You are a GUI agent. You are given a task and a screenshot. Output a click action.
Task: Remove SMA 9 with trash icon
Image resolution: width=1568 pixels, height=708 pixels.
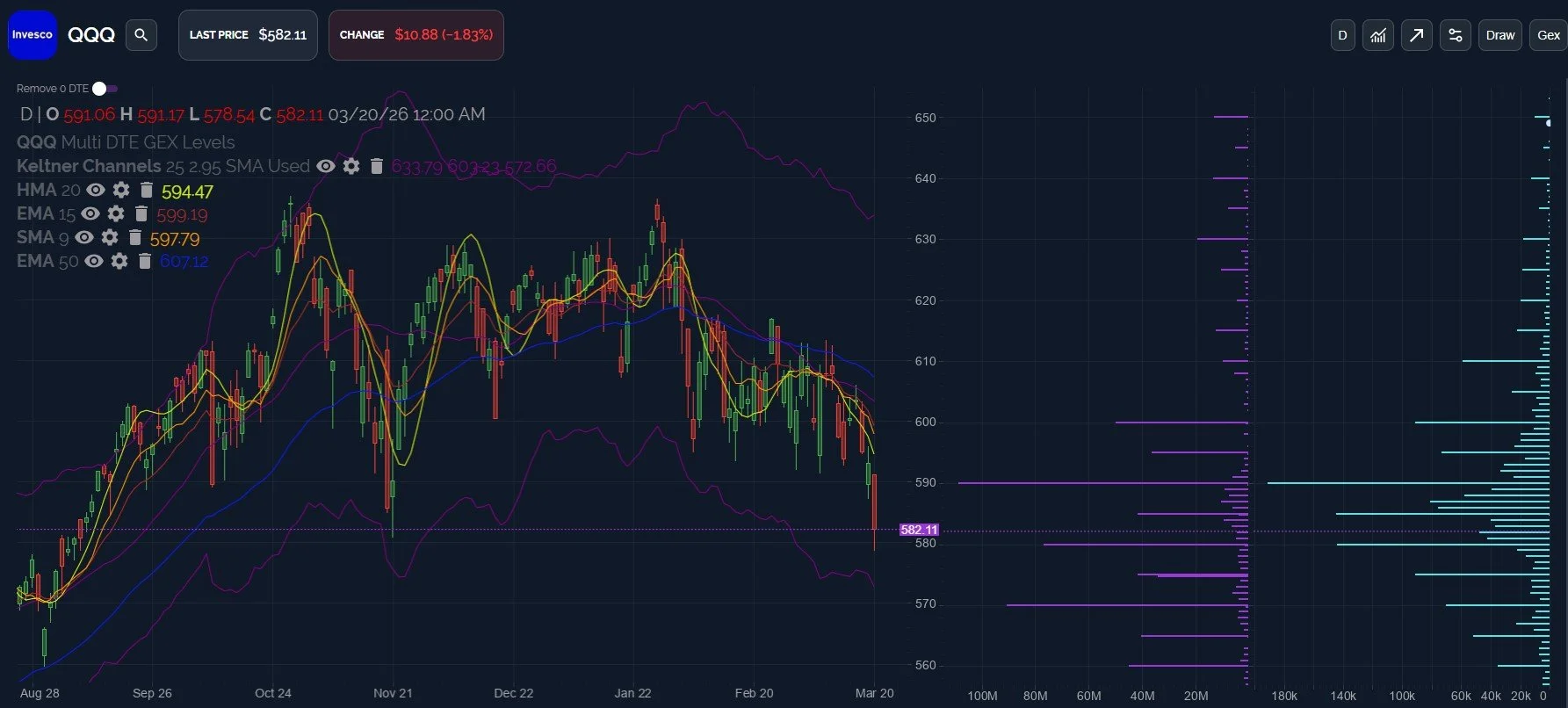point(135,237)
